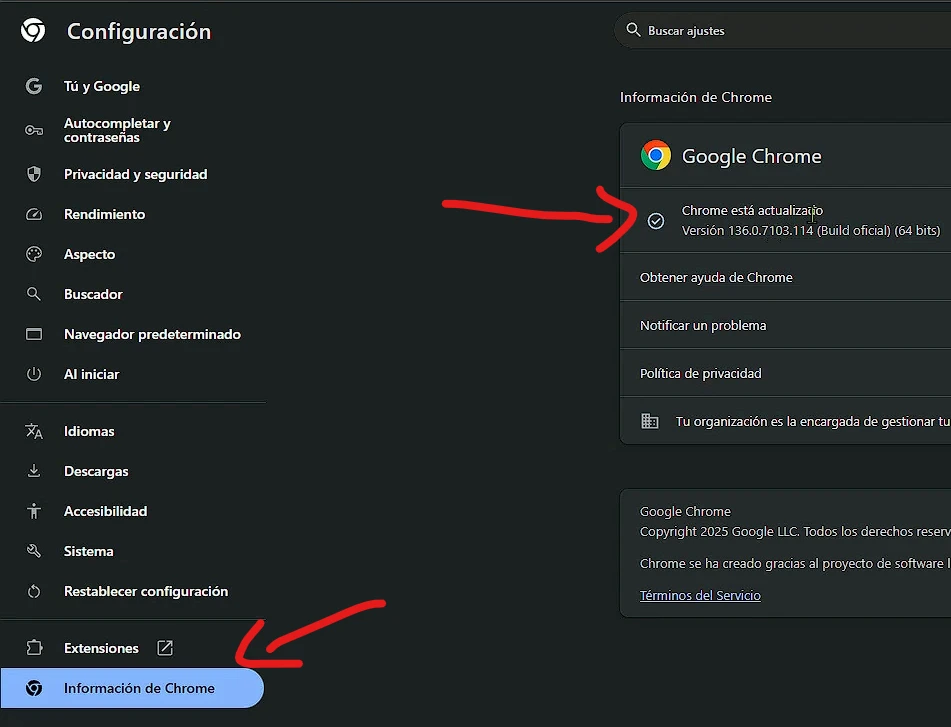Click the download icon for Descargas

point(34,471)
